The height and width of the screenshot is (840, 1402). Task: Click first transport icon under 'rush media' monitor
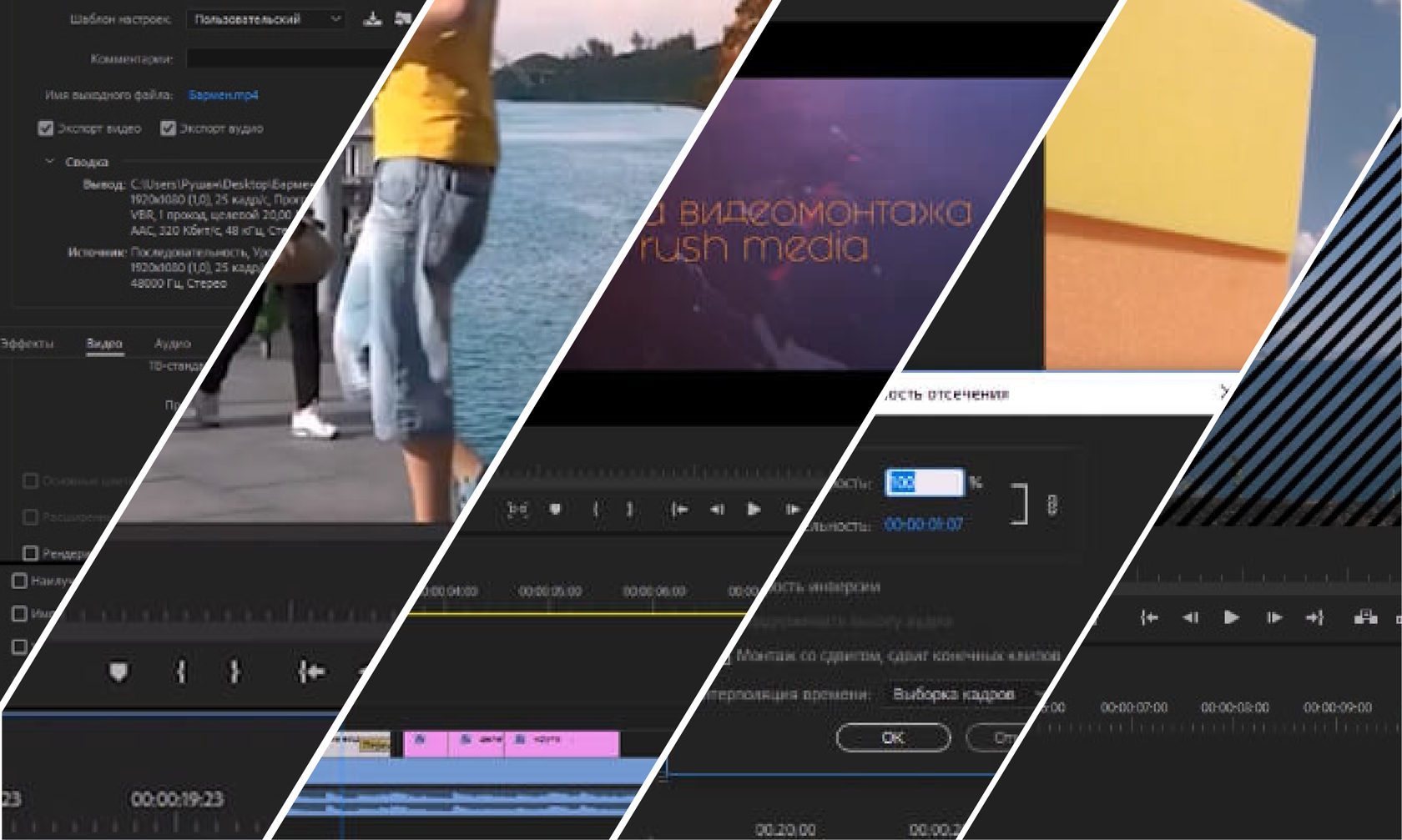517,509
